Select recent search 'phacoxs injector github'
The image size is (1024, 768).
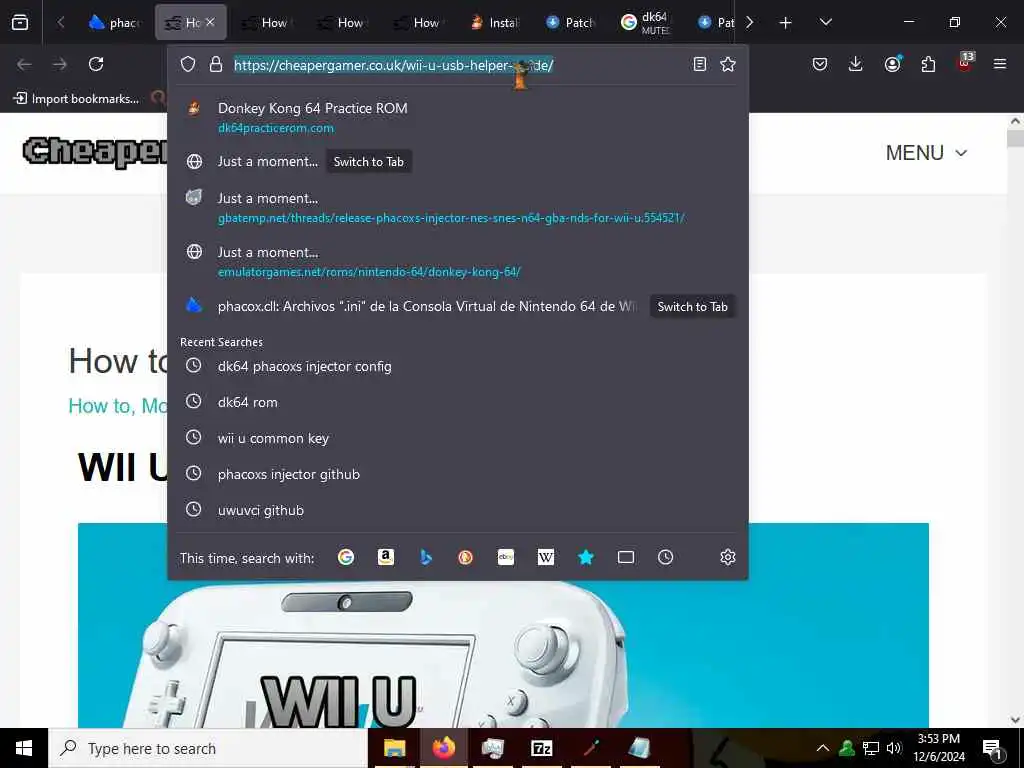pyautogui.click(x=457, y=473)
